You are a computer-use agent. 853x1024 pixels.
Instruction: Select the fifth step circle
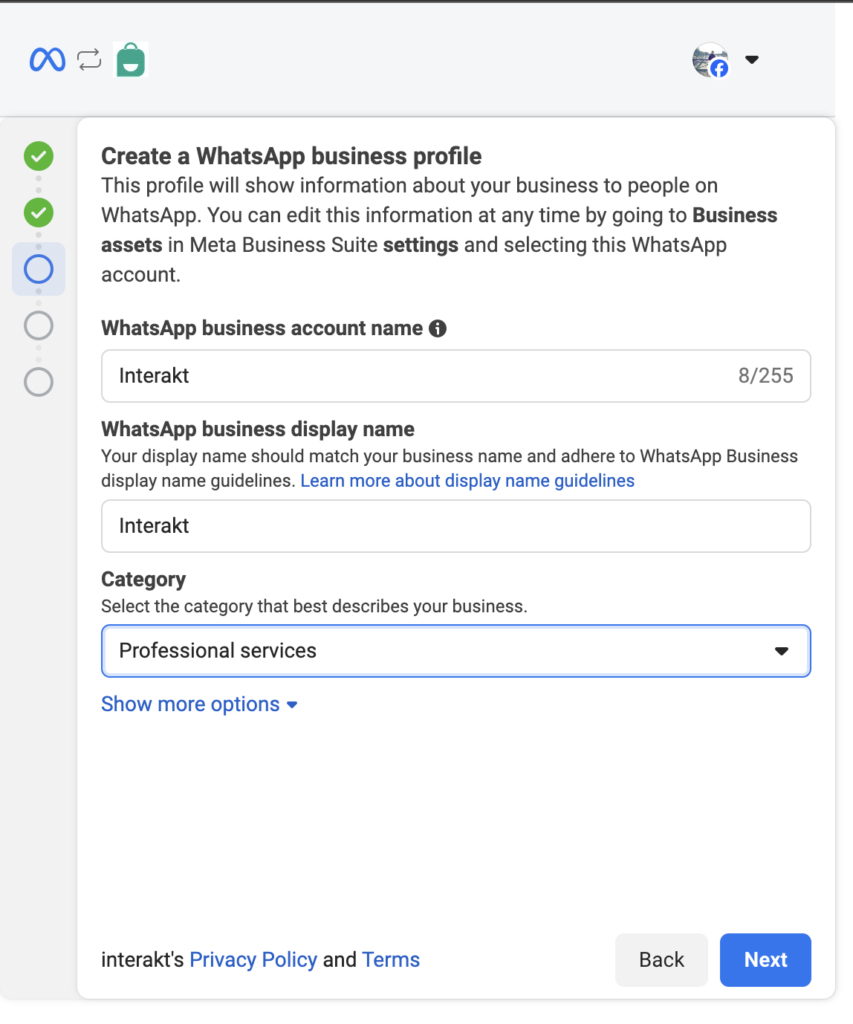point(39,382)
